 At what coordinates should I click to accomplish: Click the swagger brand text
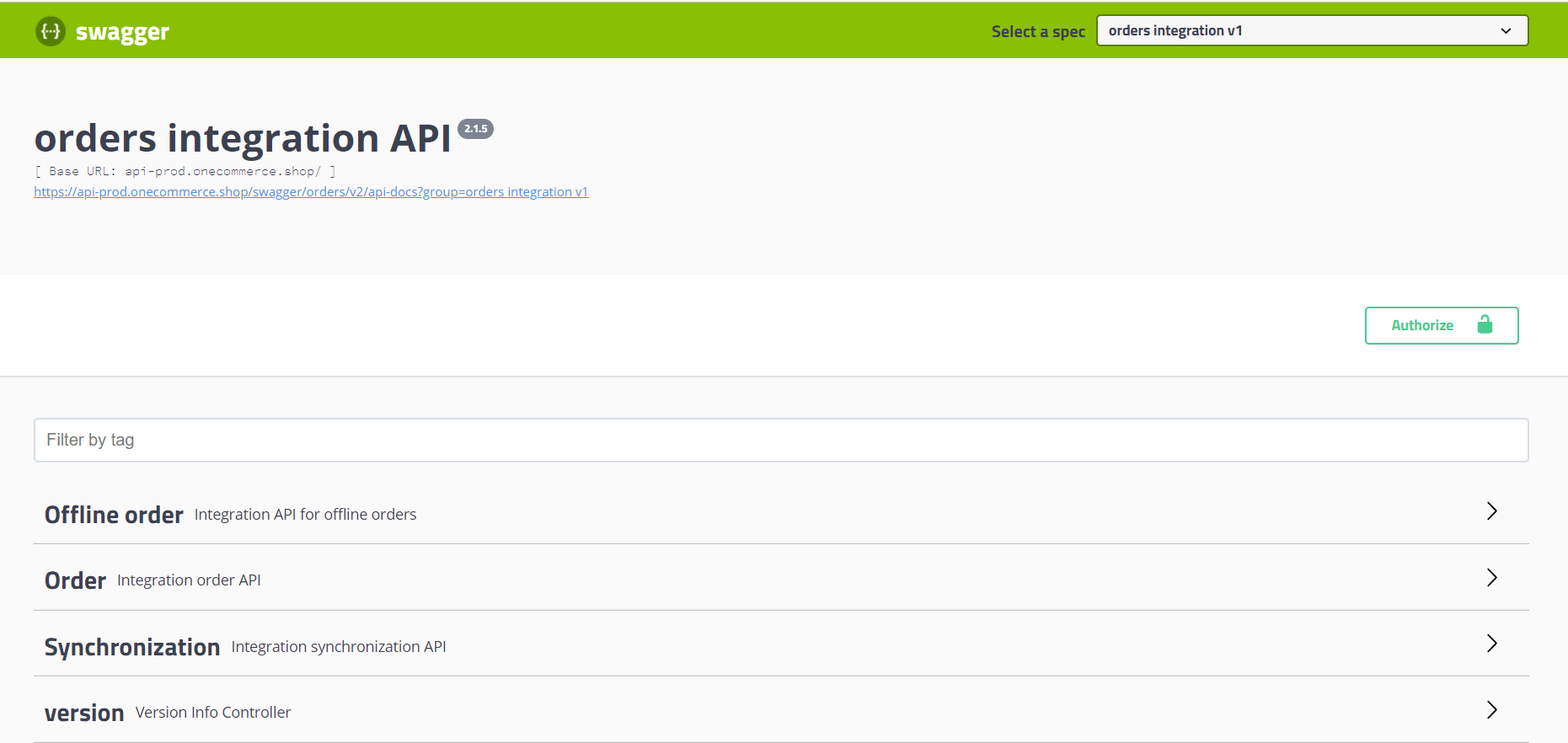(x=122, y=32)
